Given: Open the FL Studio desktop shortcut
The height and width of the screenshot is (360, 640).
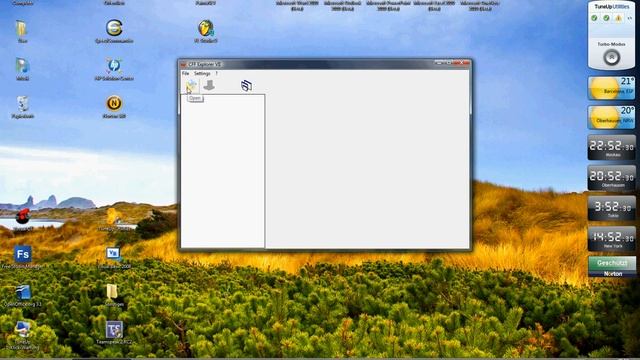Looking at the screenshot, I should [207, 28].
